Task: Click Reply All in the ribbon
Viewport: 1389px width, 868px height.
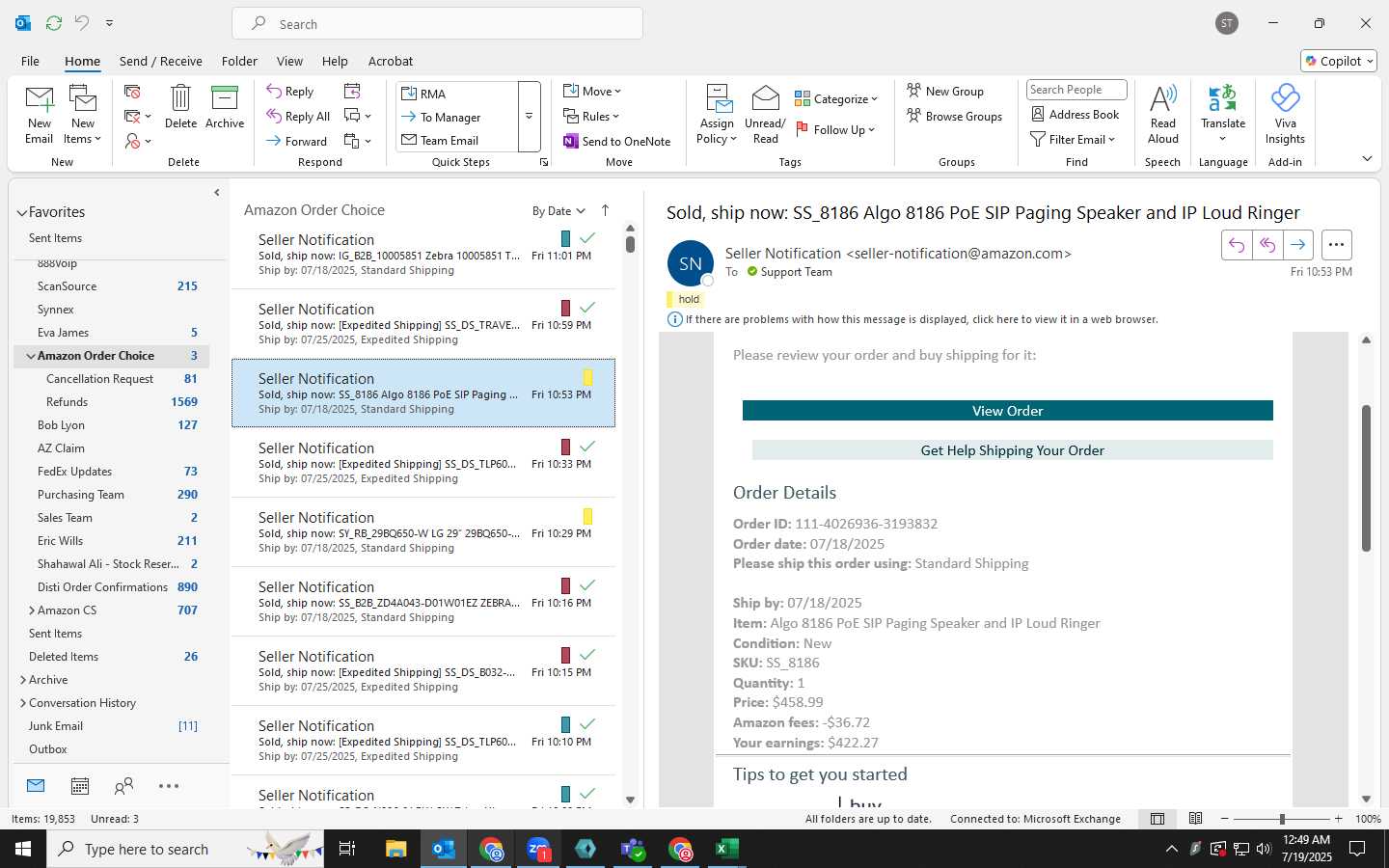Action: [299, 117]
